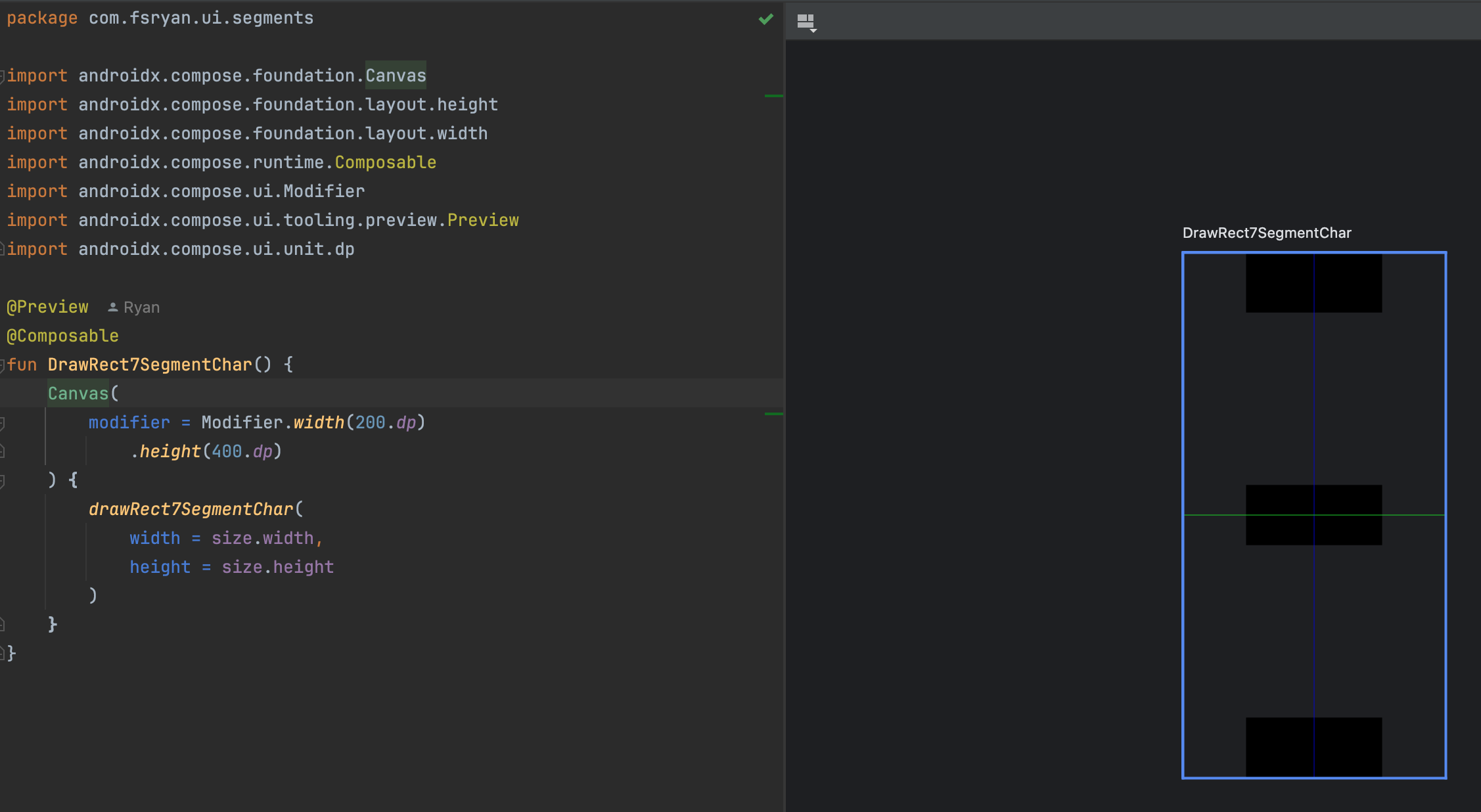Click the green inspection checkmark icon
This screenshot has height=812, width=1481.
click(765, 19)
